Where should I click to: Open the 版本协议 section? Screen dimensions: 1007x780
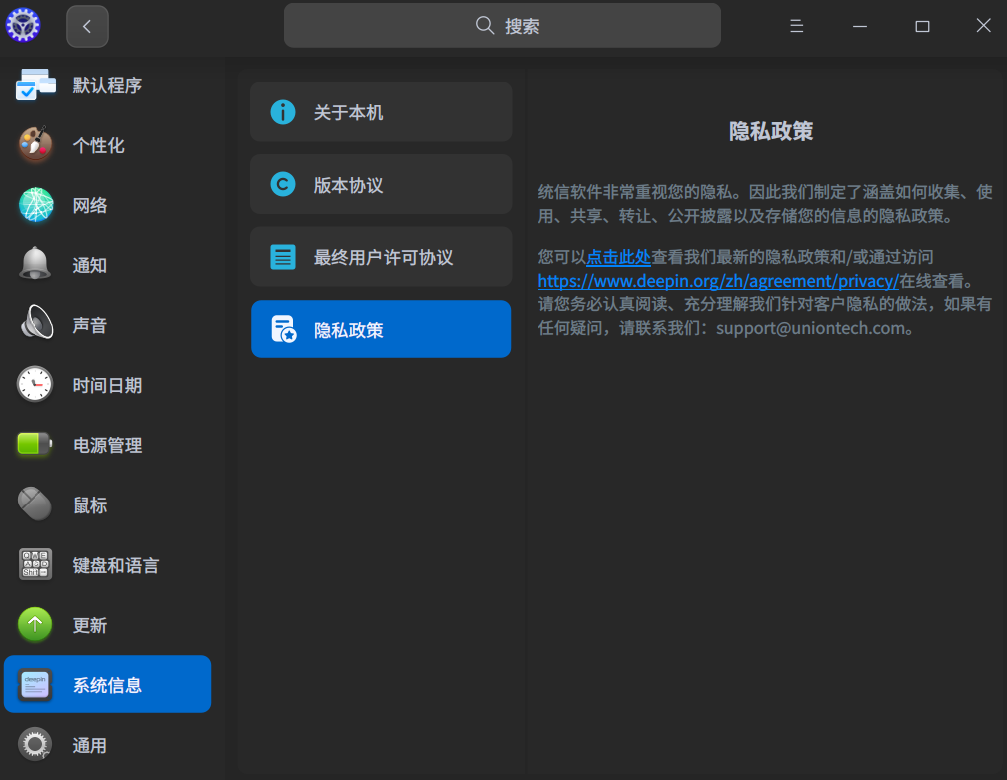click(x=380, y=184)
